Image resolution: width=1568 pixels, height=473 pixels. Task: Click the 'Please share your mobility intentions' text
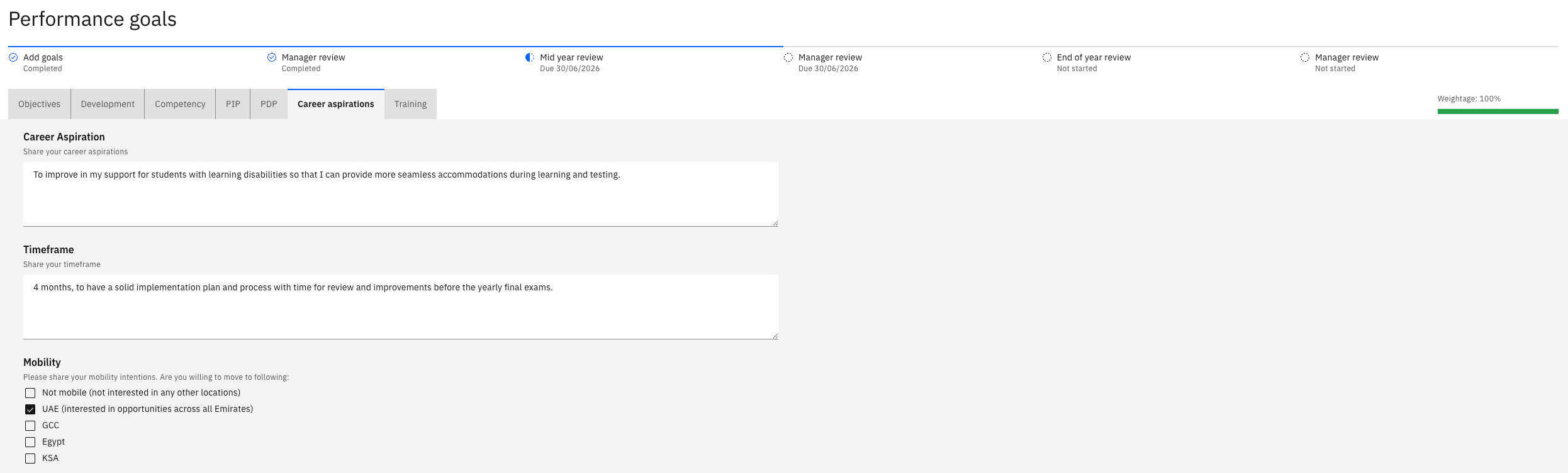[156, 377]
